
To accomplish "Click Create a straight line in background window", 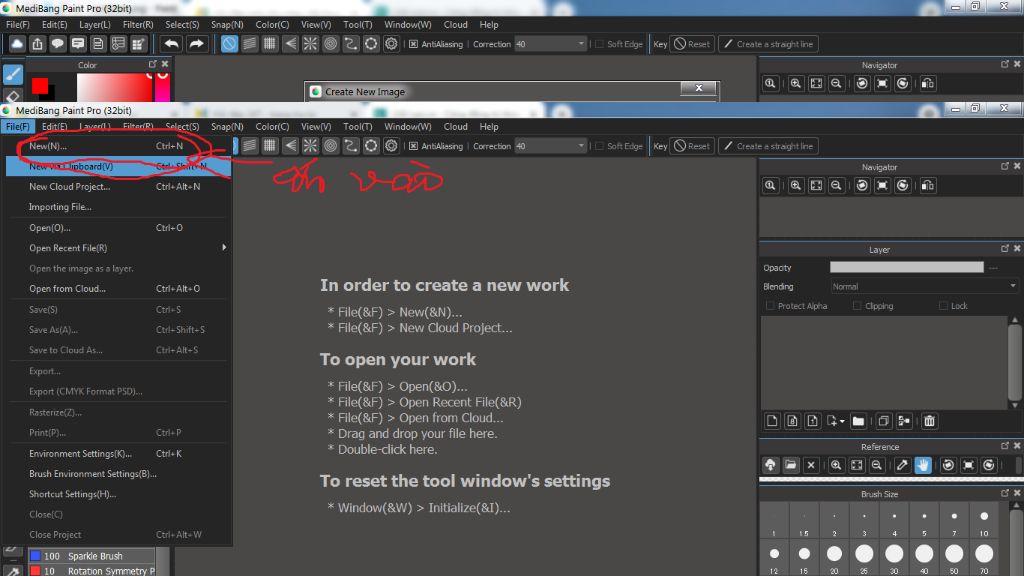I will coord(768,44).
